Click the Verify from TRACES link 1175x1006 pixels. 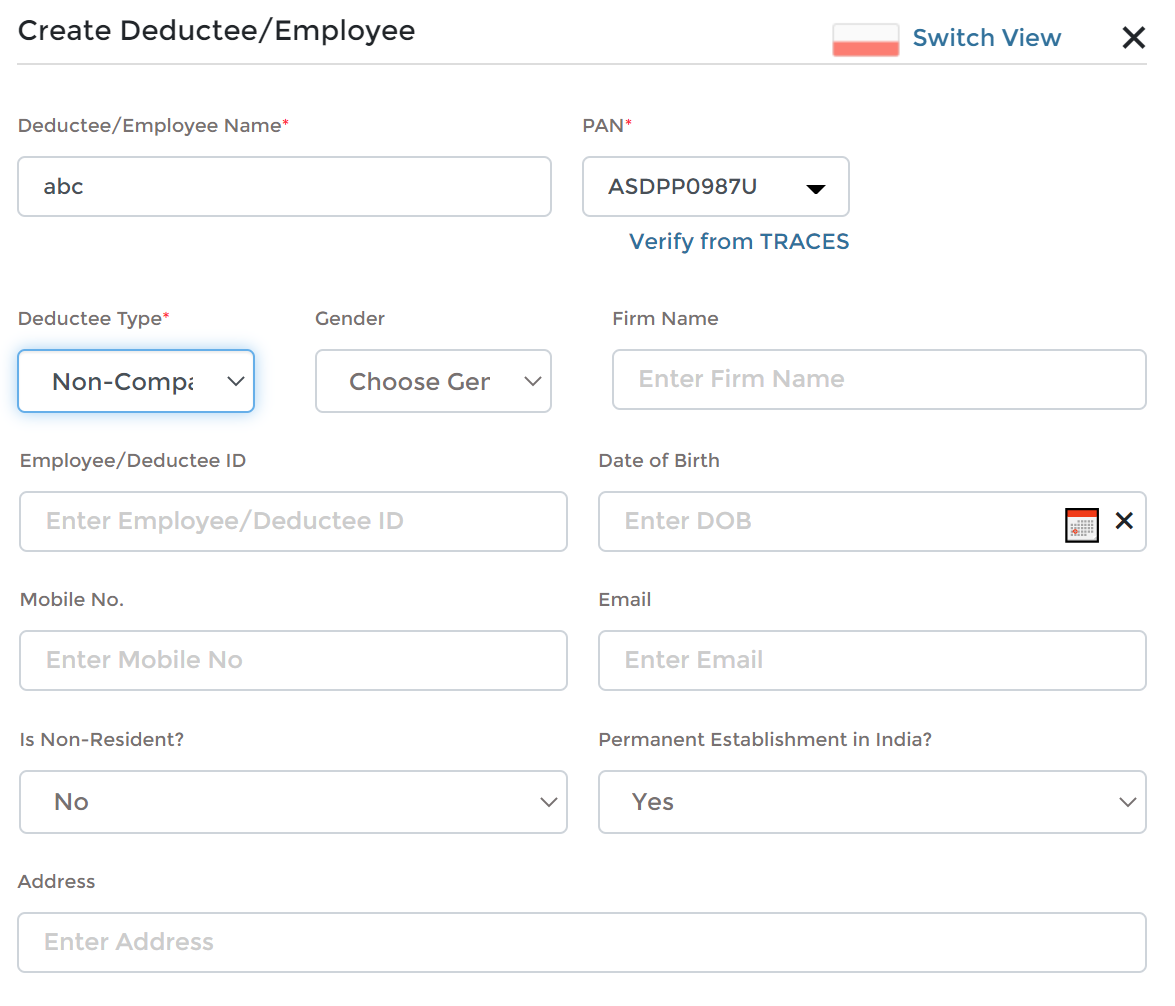(x=739, y=241)
